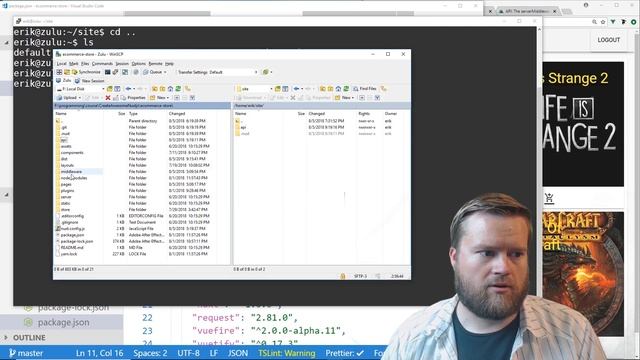Select the pages folder in local panel
This screenshot has height=360, width=640.
pos(66,184)
